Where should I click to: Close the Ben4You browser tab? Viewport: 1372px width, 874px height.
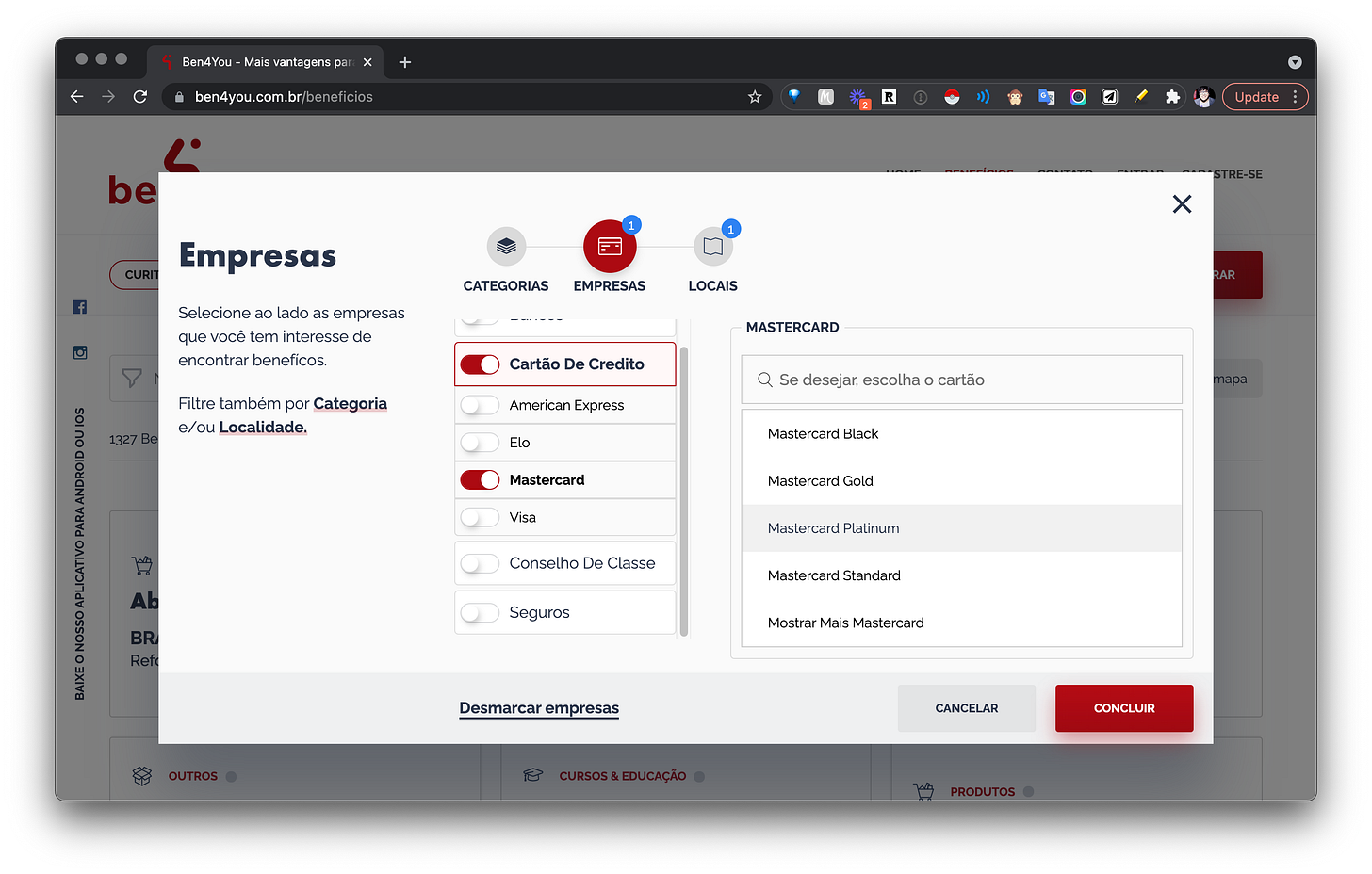pos(367,62)
